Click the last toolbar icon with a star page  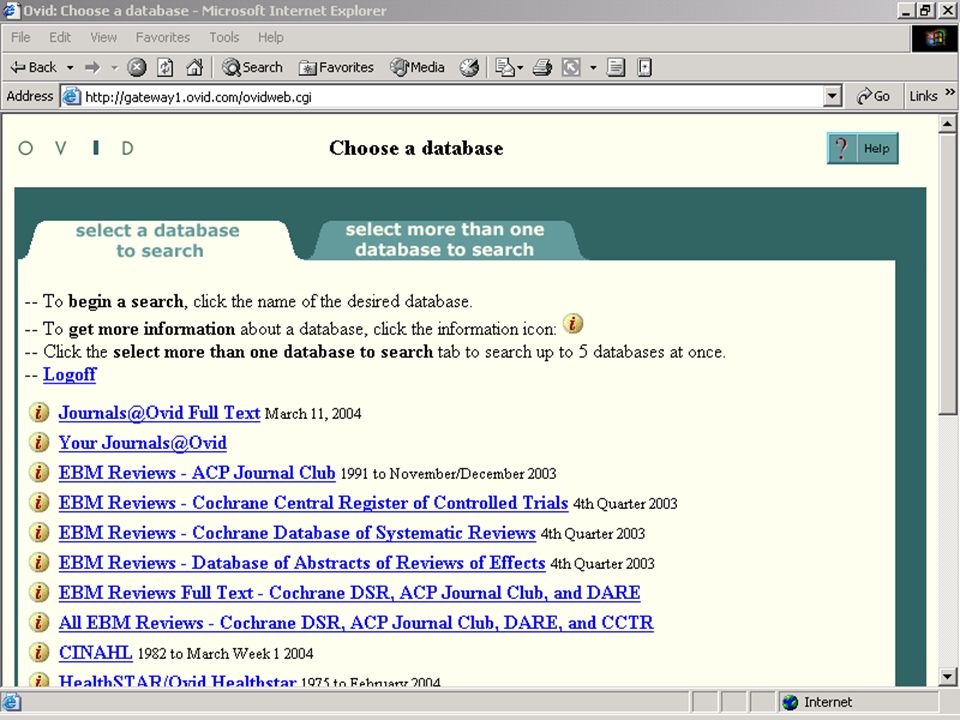(644, 67)
